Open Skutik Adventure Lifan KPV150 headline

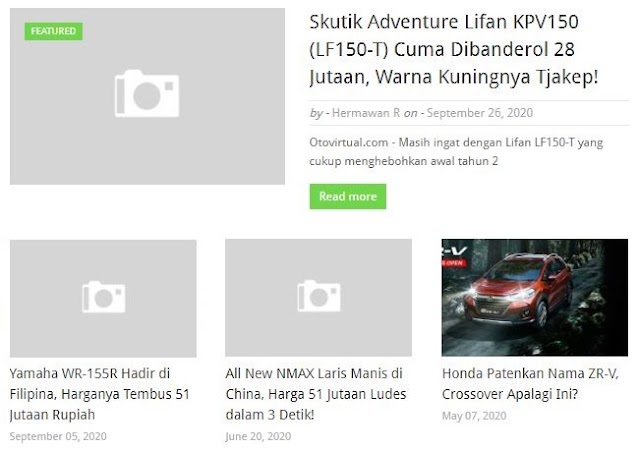[454, 49]
